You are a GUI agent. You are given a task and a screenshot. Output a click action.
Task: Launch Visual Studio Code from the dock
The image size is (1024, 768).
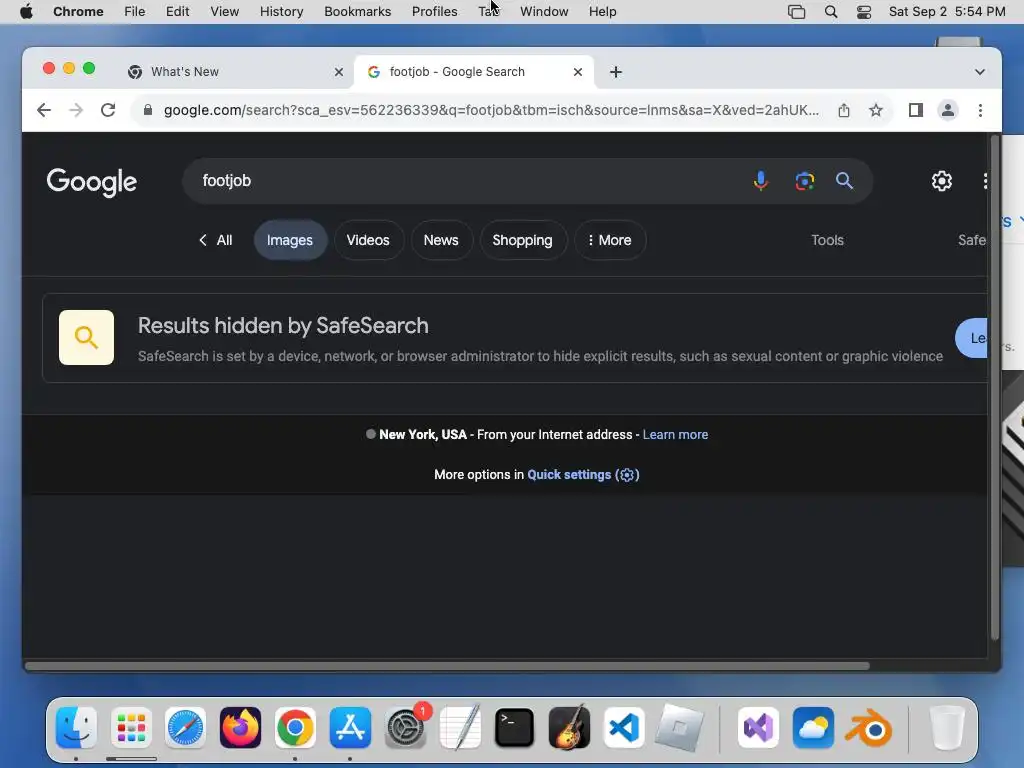click(624, 728)
